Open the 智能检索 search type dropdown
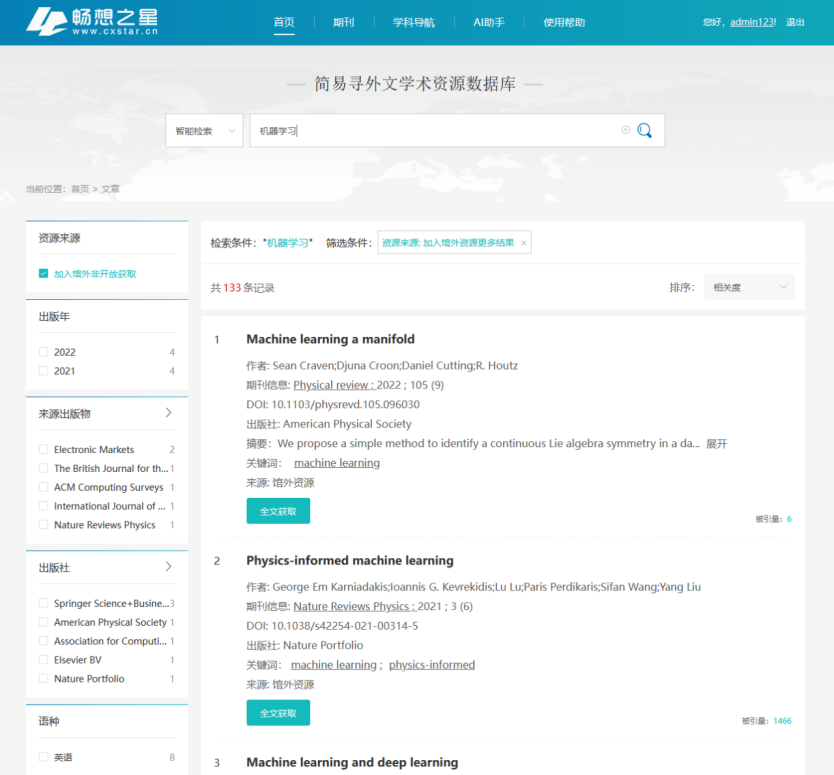 click(x=204, y=131)
